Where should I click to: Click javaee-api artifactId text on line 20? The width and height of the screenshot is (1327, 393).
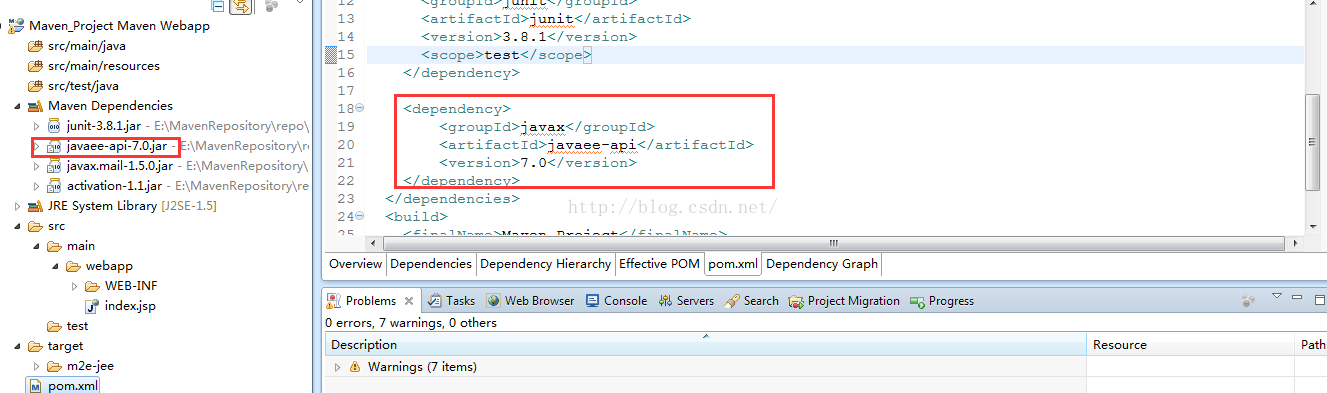click(x=579, y=145)
